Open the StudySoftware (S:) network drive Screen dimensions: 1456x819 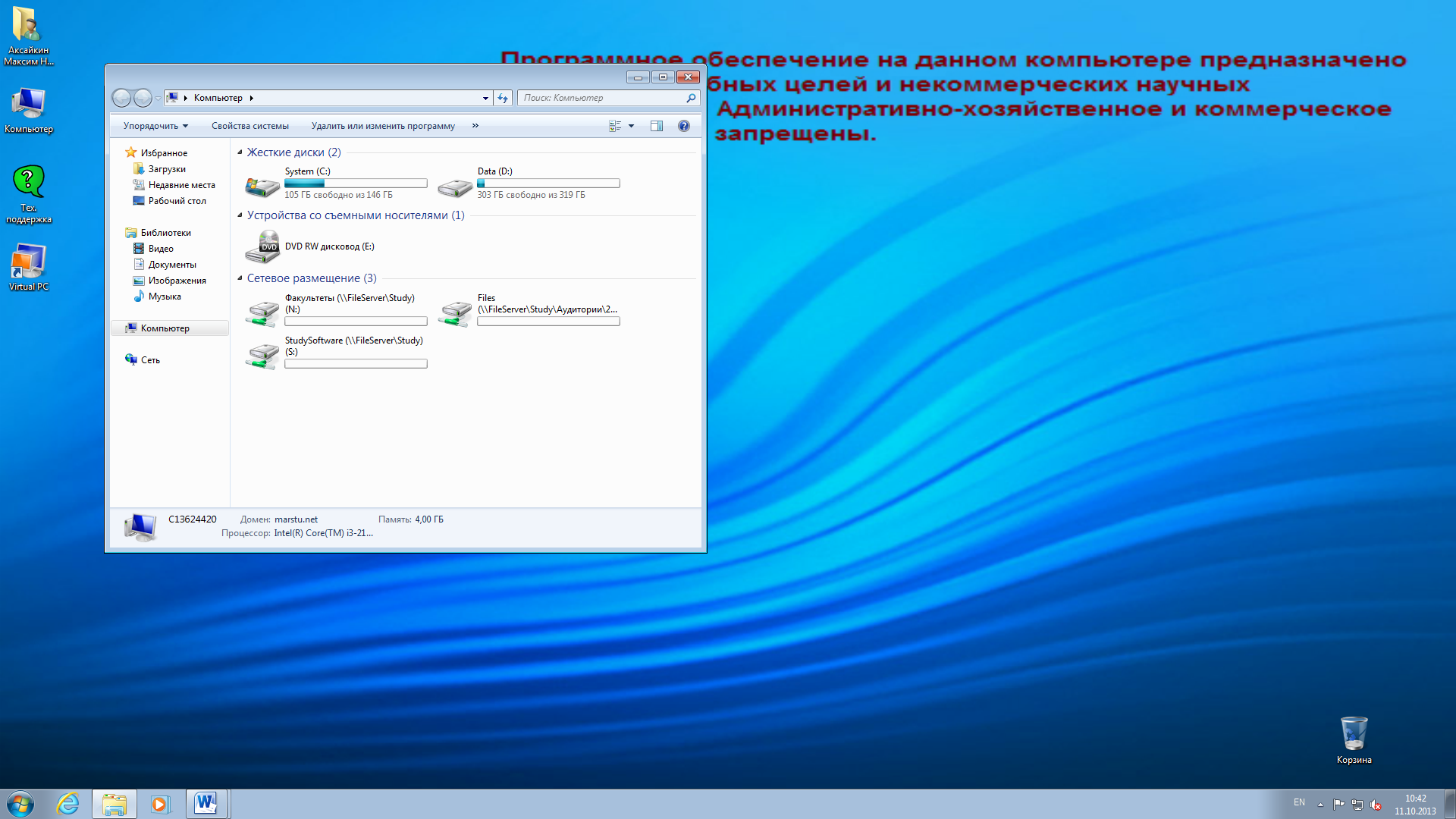(262, 355)
